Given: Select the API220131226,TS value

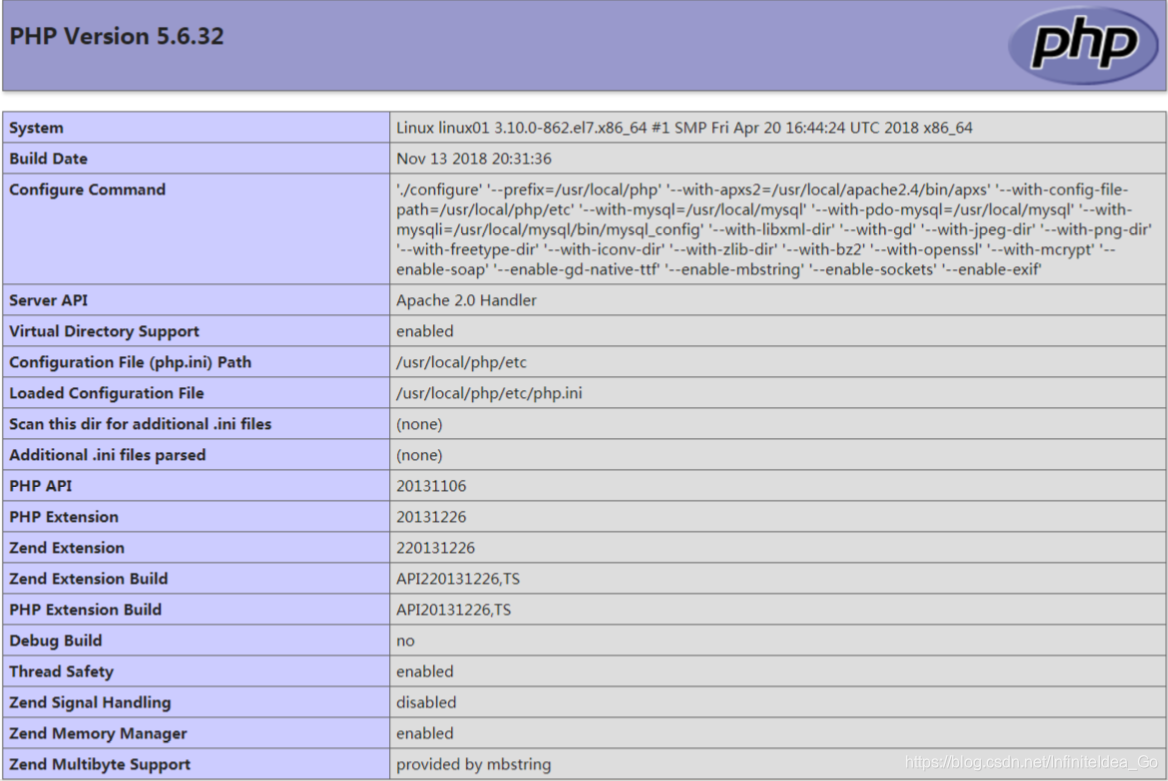Looking at the screenshot, I should [458, 579].
